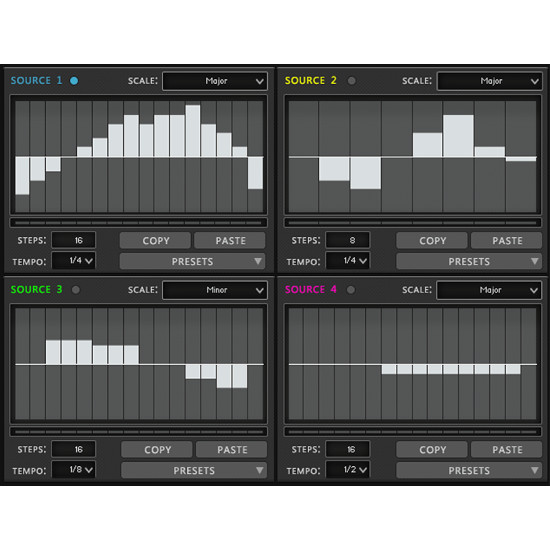This screenshot has height=550, width=550.
Task: Click the Source 3 steps field showing 16
Action: [74, 449]
